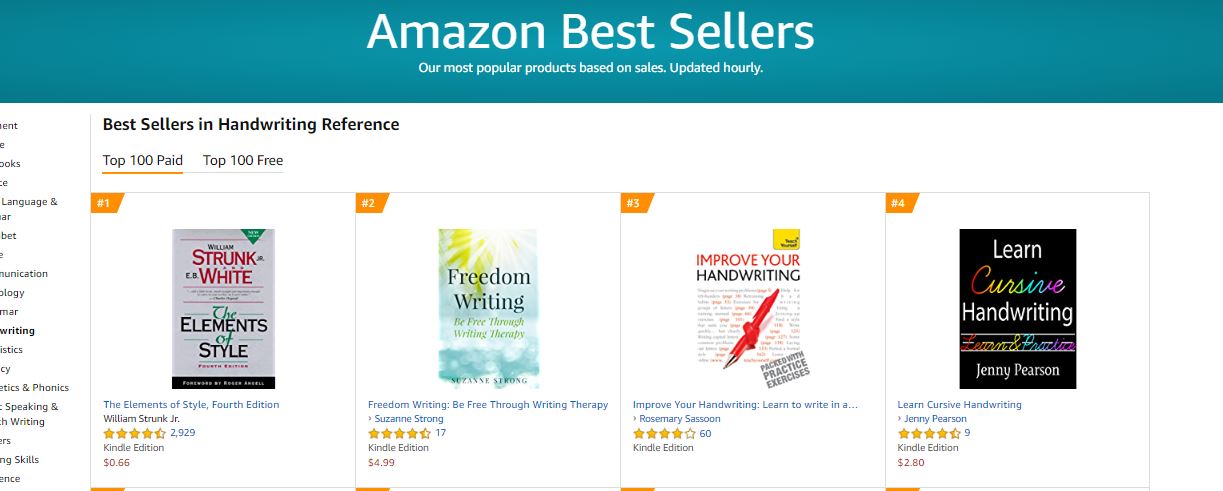This screenshot has width=1223, height=491.
Task: Click star rating for Improve Your Handwriting
Action: pyautogui.click(x=665, y=434)
